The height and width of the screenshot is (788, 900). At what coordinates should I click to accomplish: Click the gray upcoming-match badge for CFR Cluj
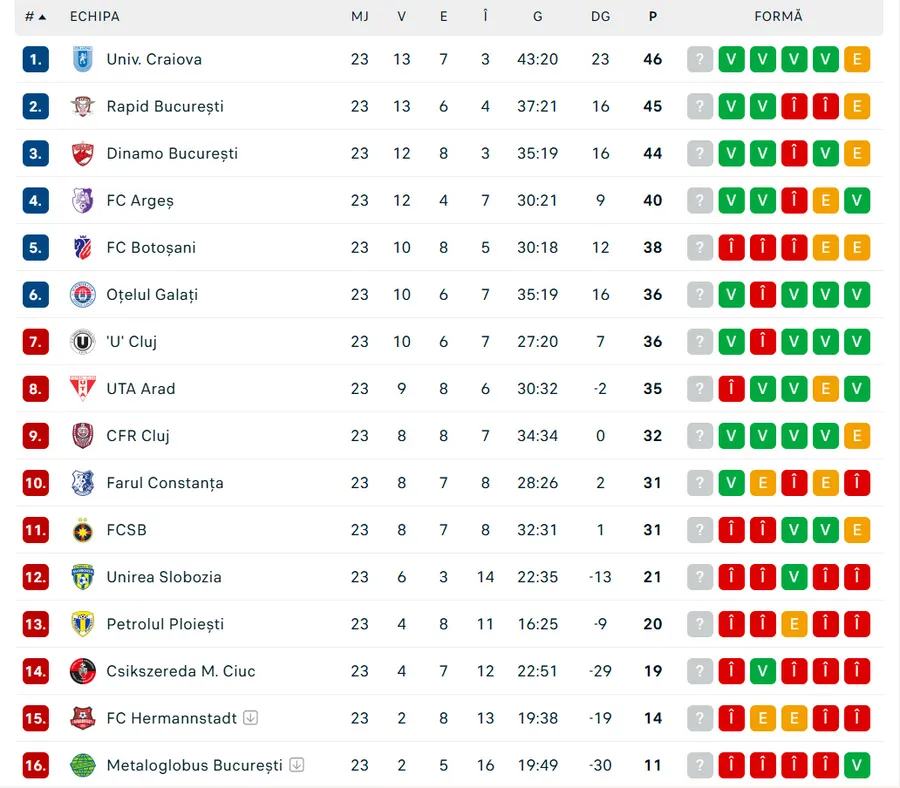700,436
